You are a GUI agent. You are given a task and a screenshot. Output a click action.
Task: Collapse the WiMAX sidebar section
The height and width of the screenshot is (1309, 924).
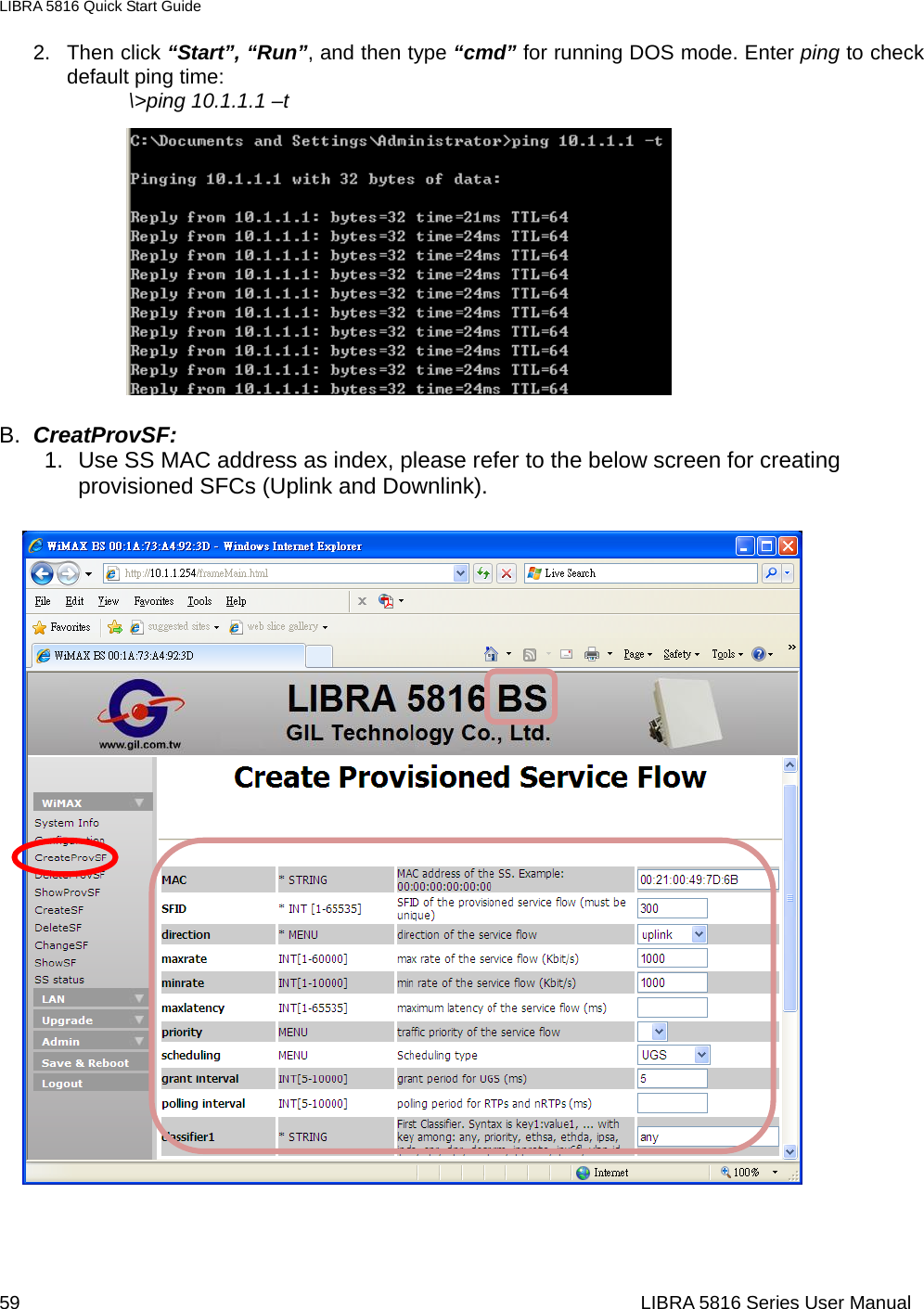(92, 802)
